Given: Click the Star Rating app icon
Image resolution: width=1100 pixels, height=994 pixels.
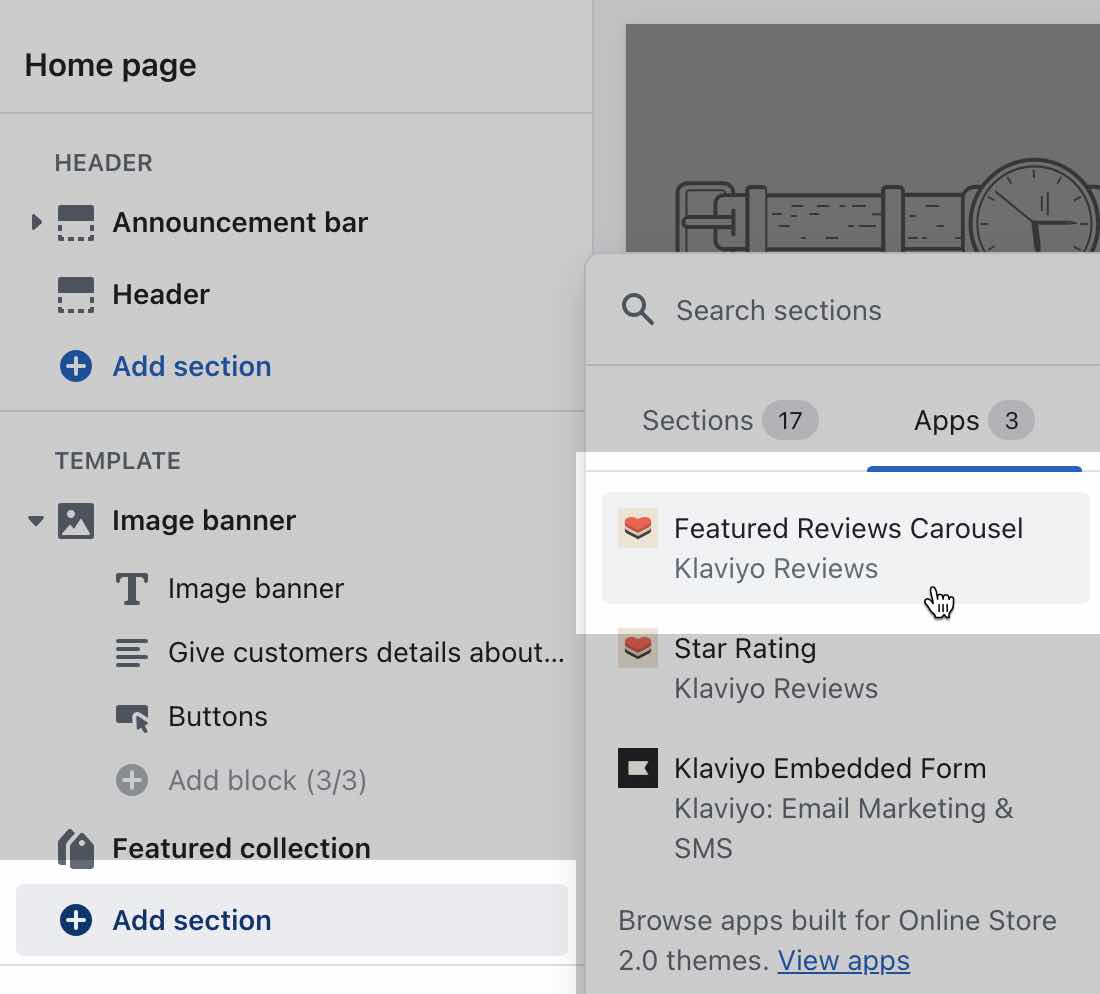Looking at the screenshot, I should [638, 648].
